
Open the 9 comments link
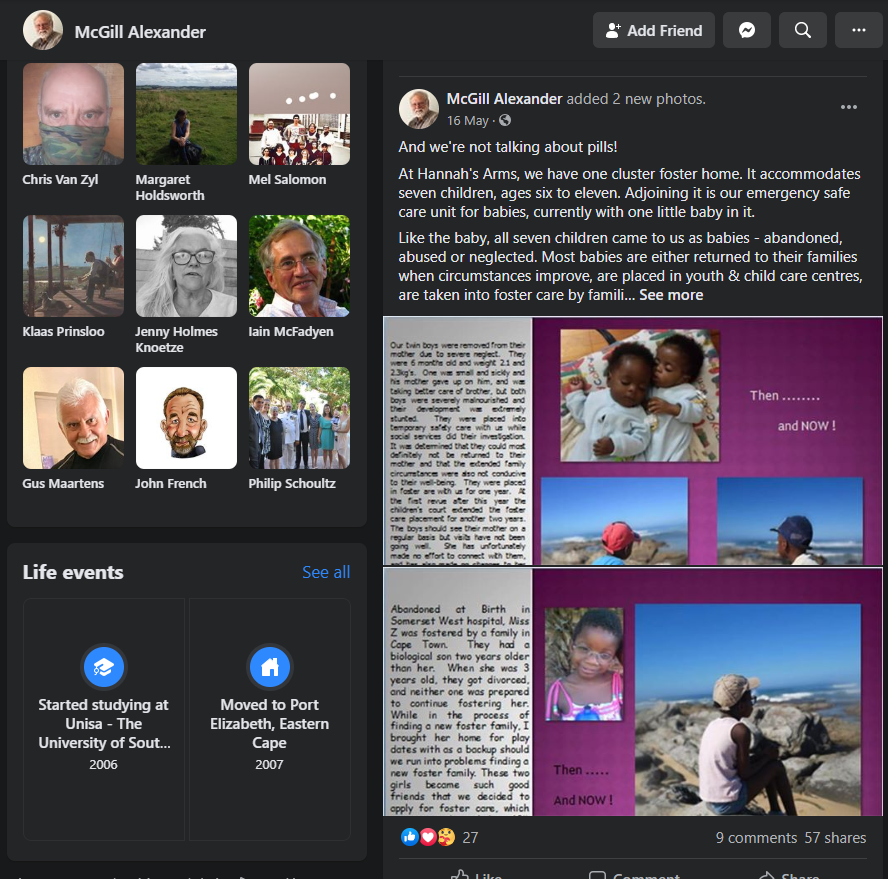point(756,838)
